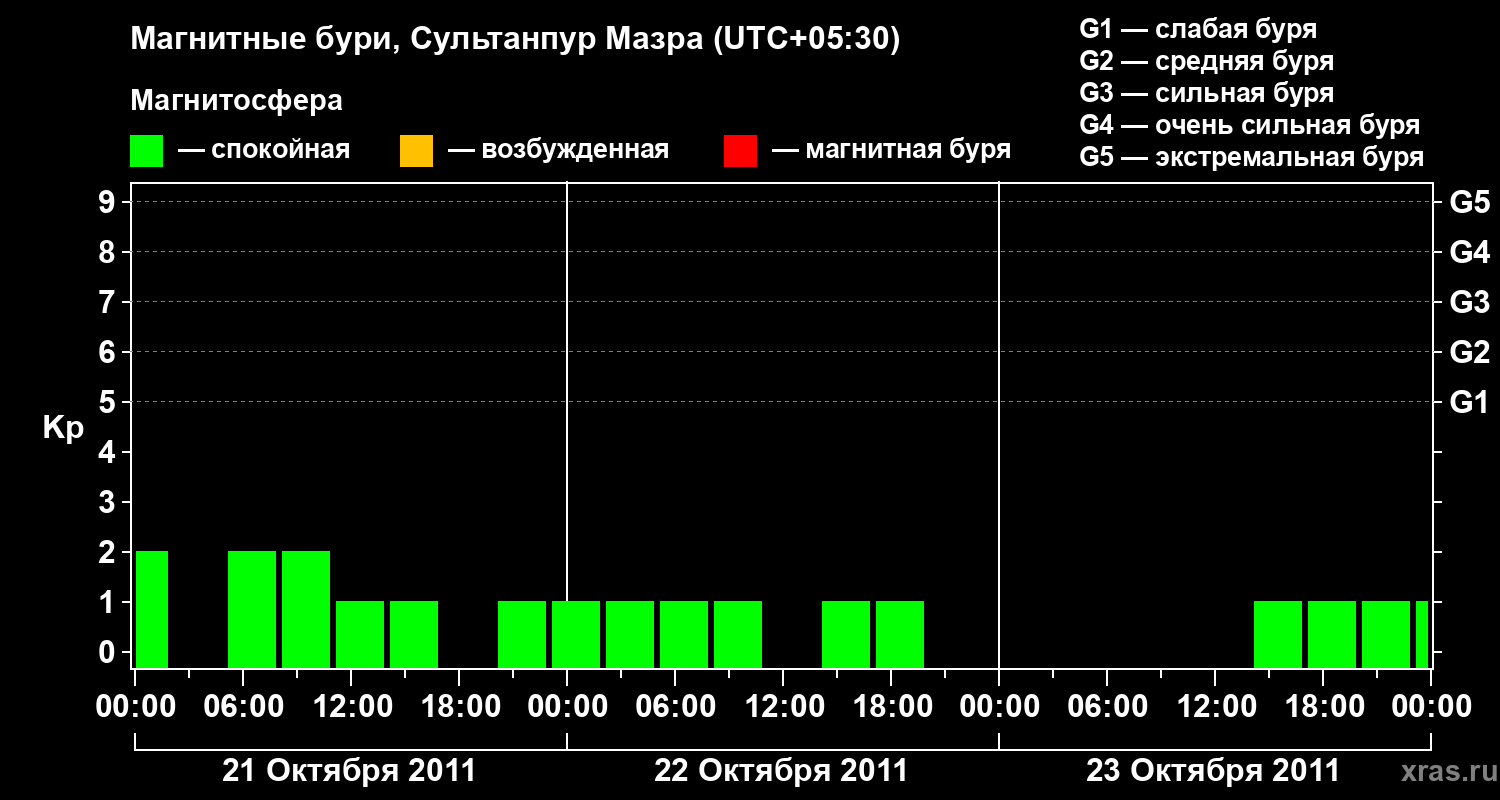Click the red 'магнитная буря' legend swatch
This screenshot has height=800, width=1500.
click(x=740, y=151)
